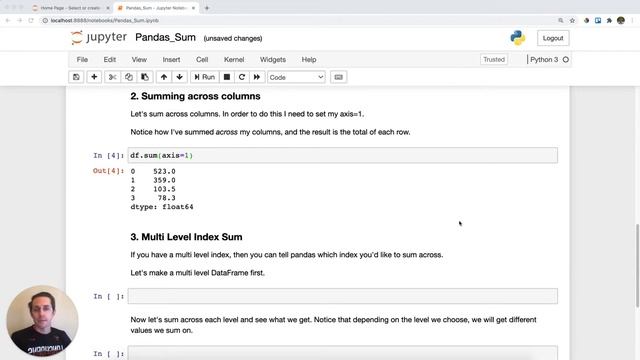
Task: Click the Trusted notebook indicator
Action: (x=494, y=60)
